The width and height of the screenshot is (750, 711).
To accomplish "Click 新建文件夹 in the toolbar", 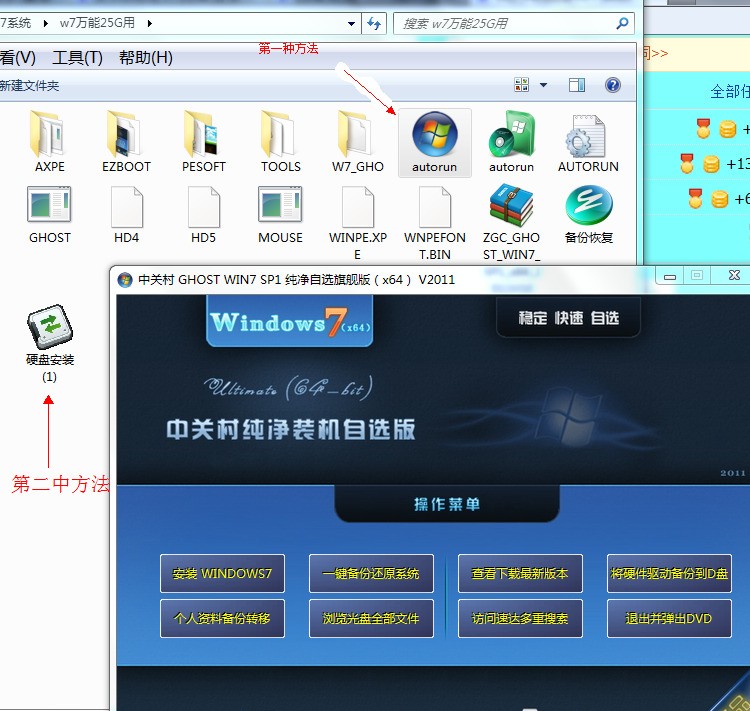I will pos(29,86).
